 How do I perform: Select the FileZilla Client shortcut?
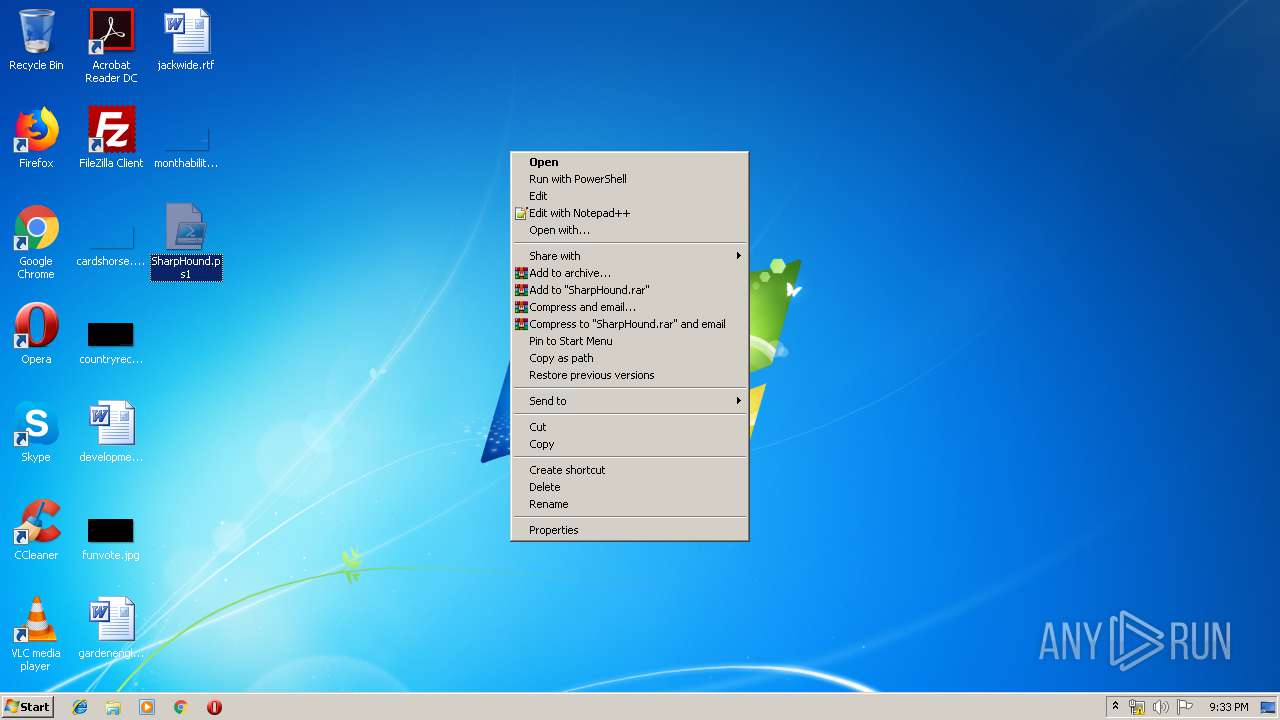click(x=111, y=138)
